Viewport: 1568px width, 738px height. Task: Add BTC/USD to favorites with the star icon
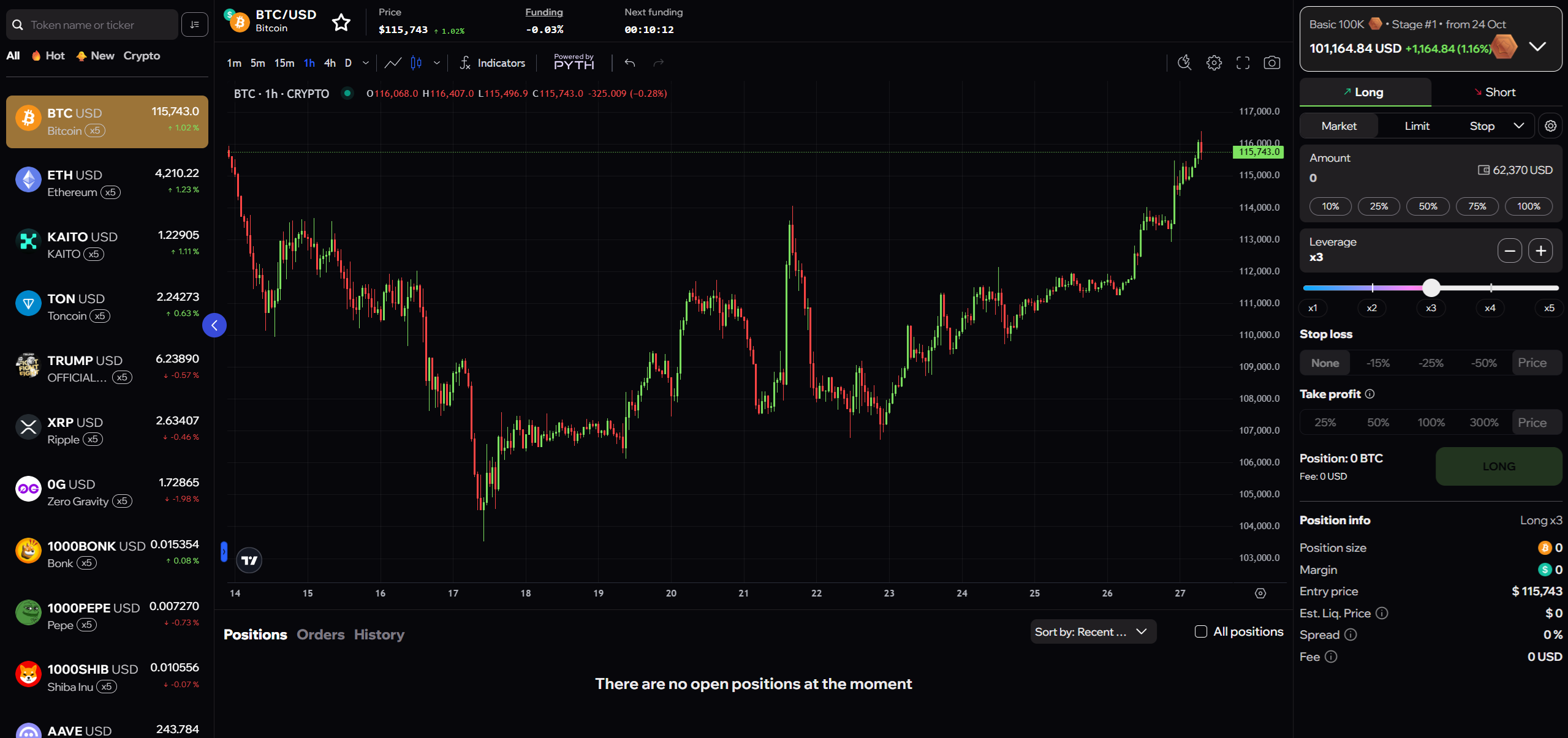pyautogui.click(x=341, y=23)
